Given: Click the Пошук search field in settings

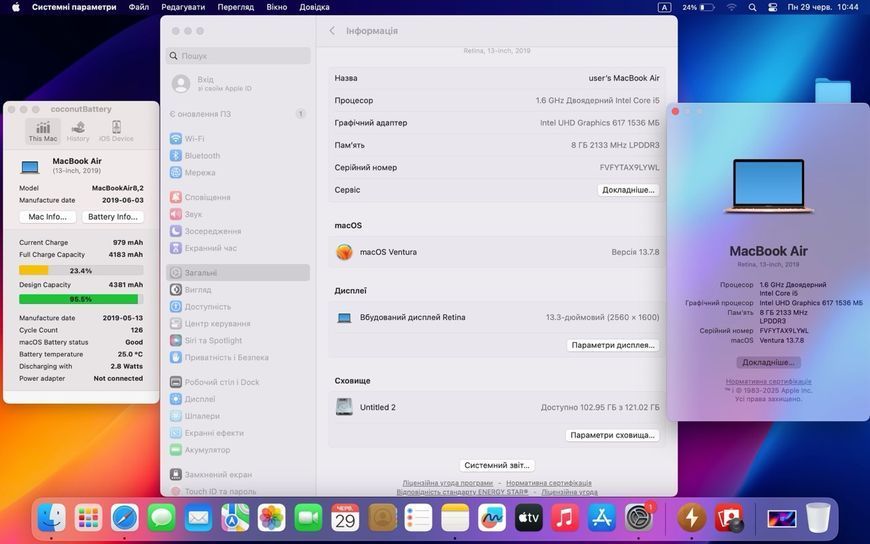Looking at the screenshot, I should tap(238, 56).
